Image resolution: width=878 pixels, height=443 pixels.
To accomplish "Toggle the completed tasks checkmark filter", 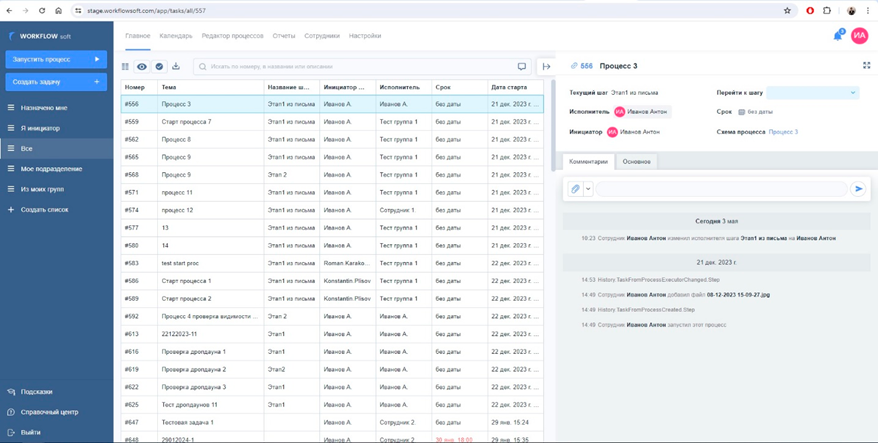I will [x=159, y=67].
